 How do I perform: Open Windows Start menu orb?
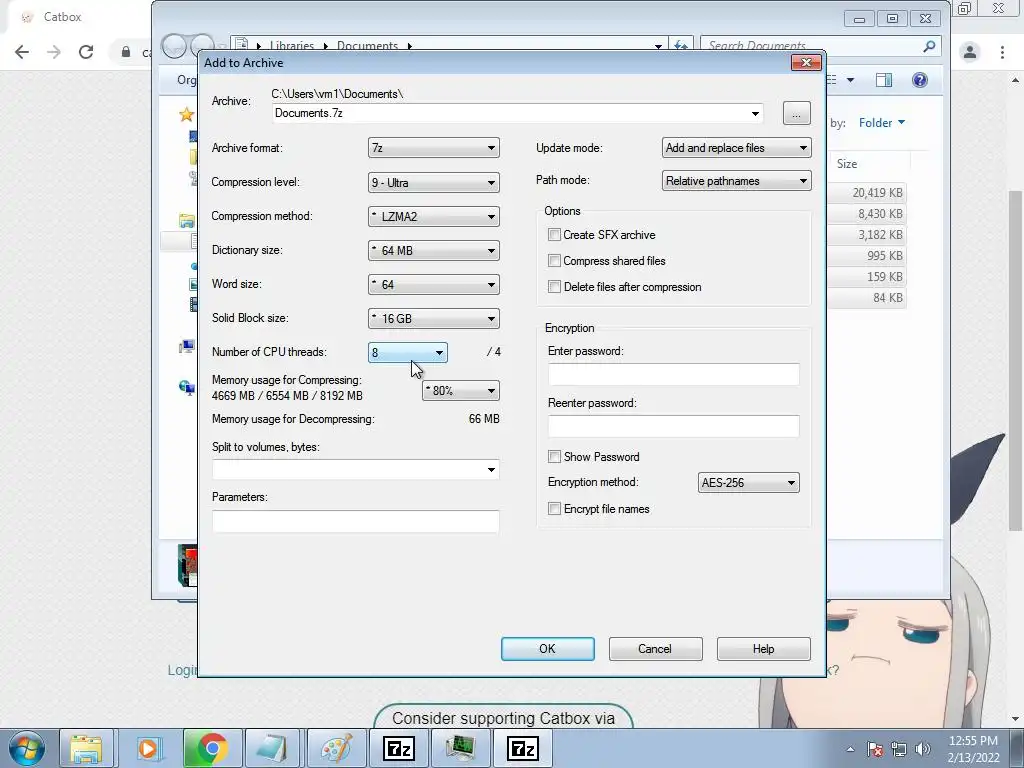pos(27,748)
